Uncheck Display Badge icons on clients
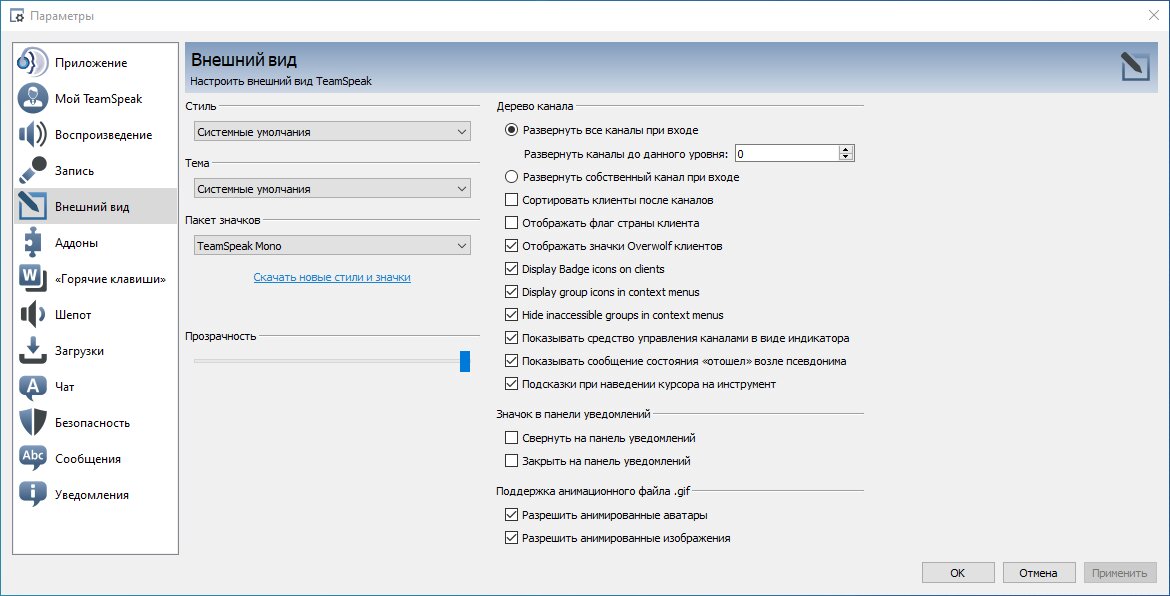 [511, 269]
